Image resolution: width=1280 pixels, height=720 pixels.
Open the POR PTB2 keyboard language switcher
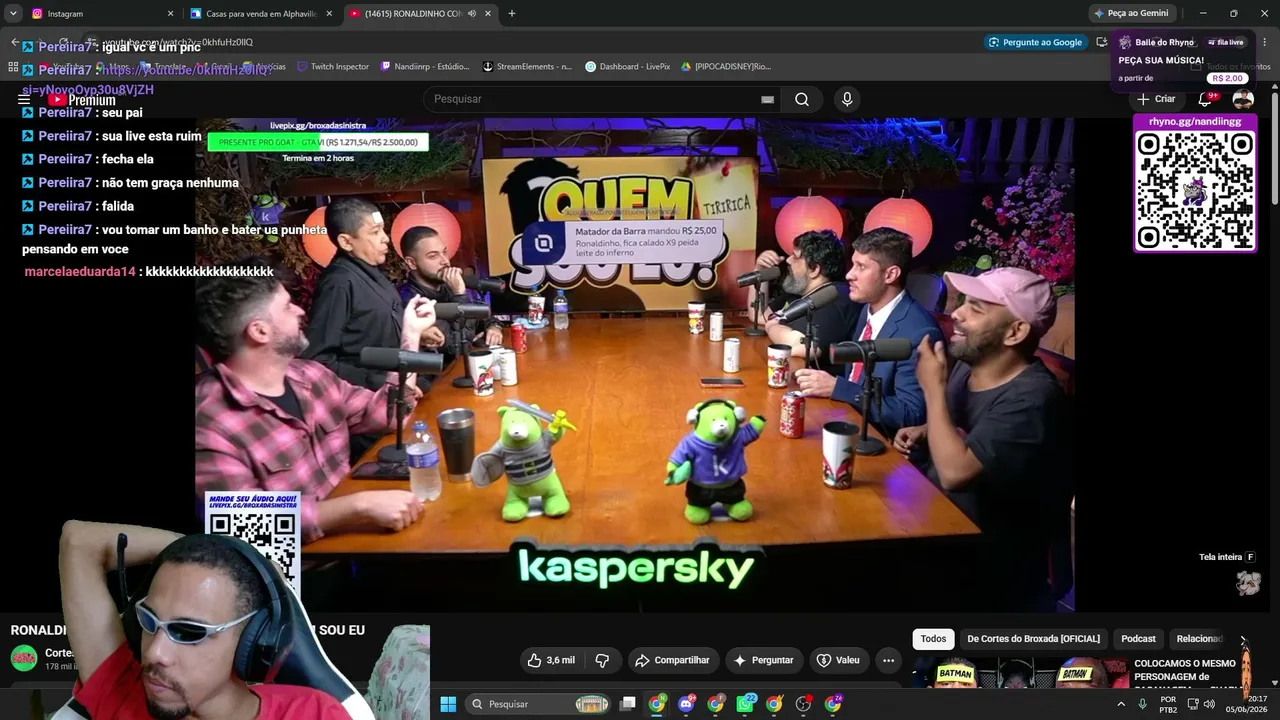click(x=1168, y=704)
